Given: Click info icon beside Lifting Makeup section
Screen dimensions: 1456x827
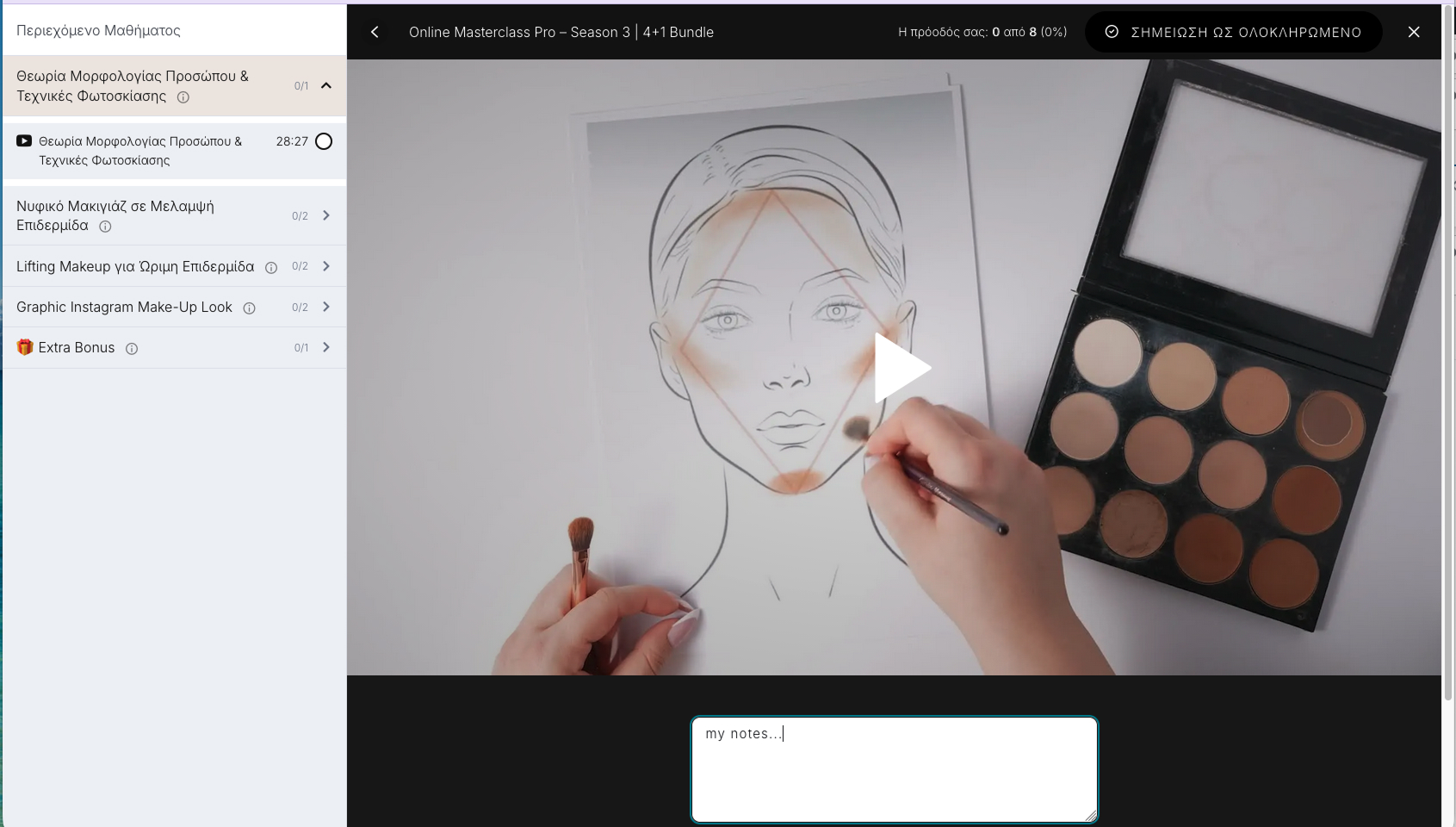Looking at the screenshot, I should tap(271, 268).
